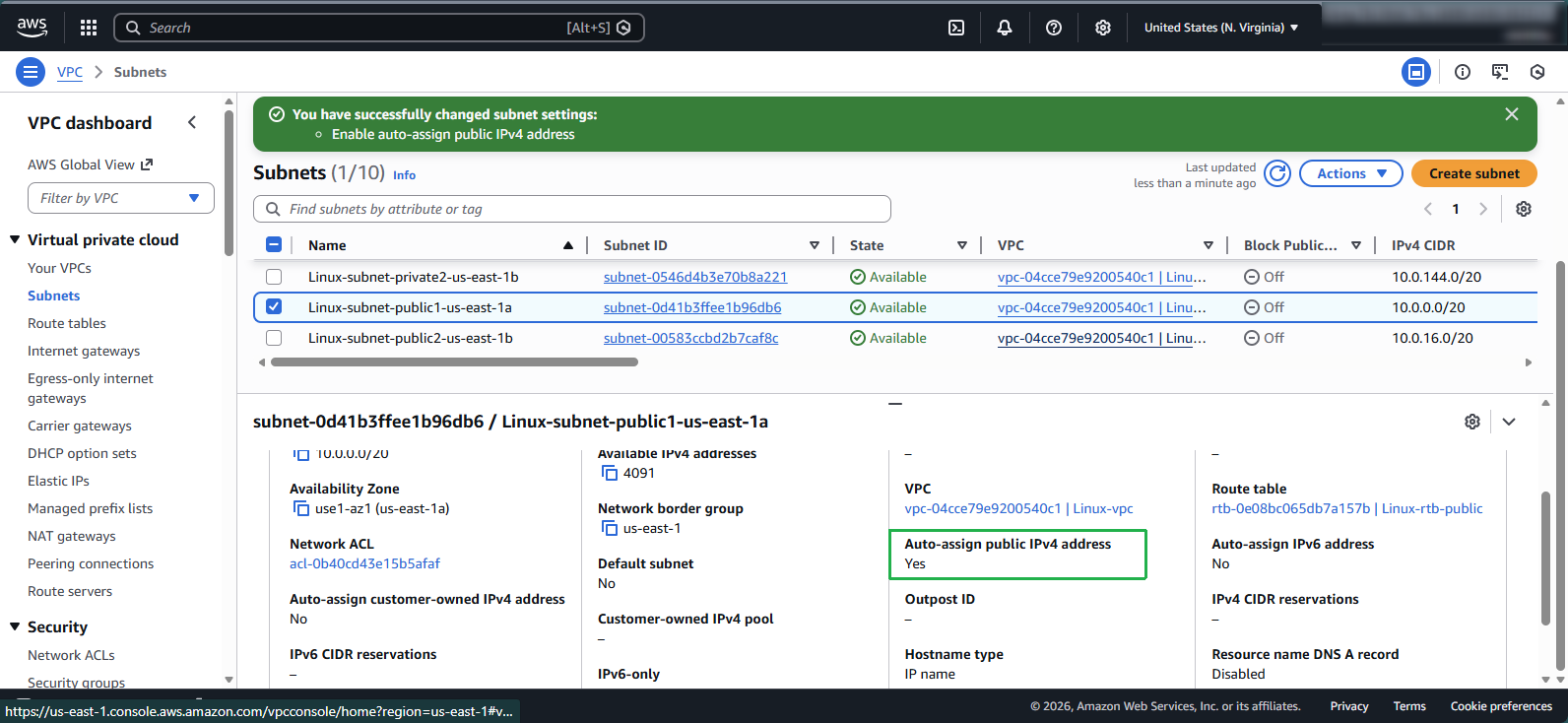1568x723 pixels.
Task: Open Your VPCs in sidebar
Action: pos(59,268)
